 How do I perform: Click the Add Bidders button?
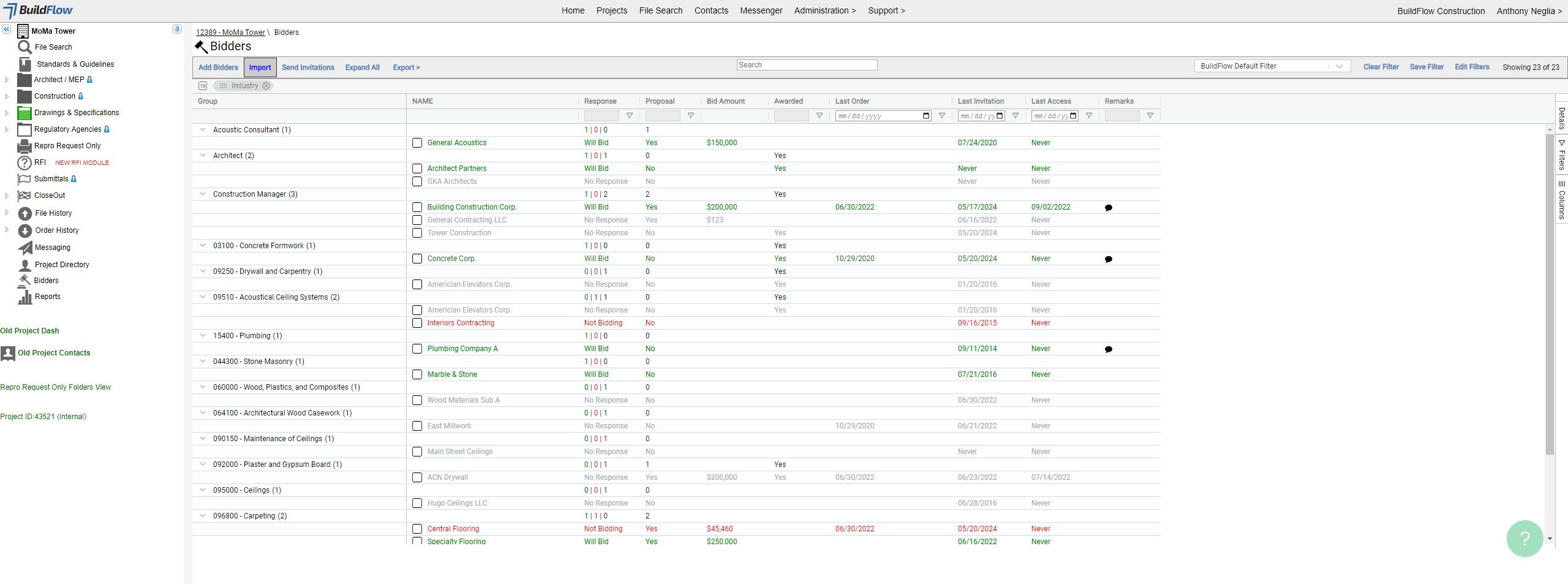(x=218, y=67)
